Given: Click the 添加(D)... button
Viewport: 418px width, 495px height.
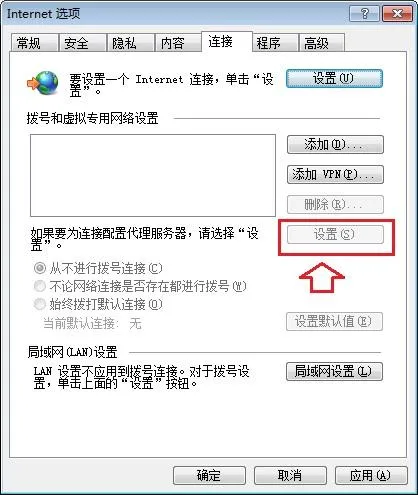Looking at the screenshot, I should tap(335, 144).
